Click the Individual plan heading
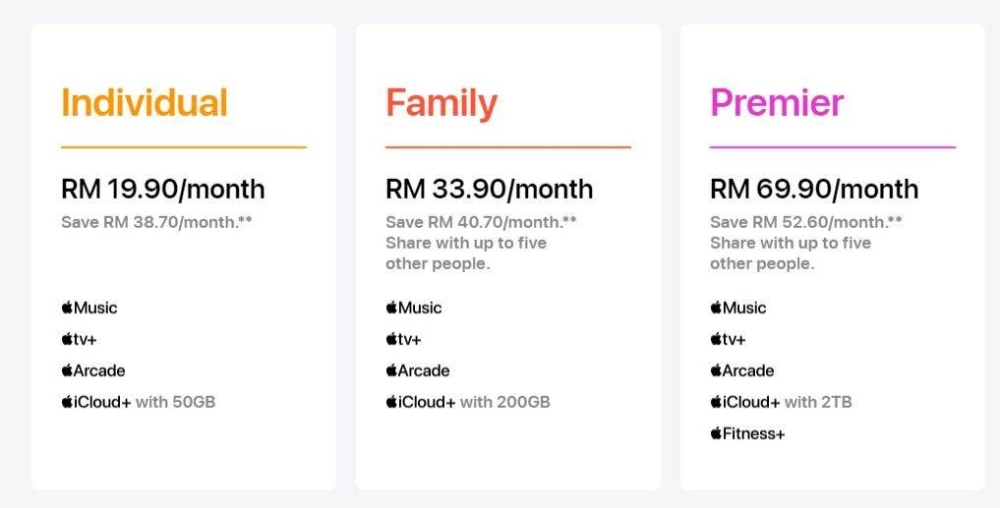Viewport: 1000px width, 508px height. (x=145, y=103)
